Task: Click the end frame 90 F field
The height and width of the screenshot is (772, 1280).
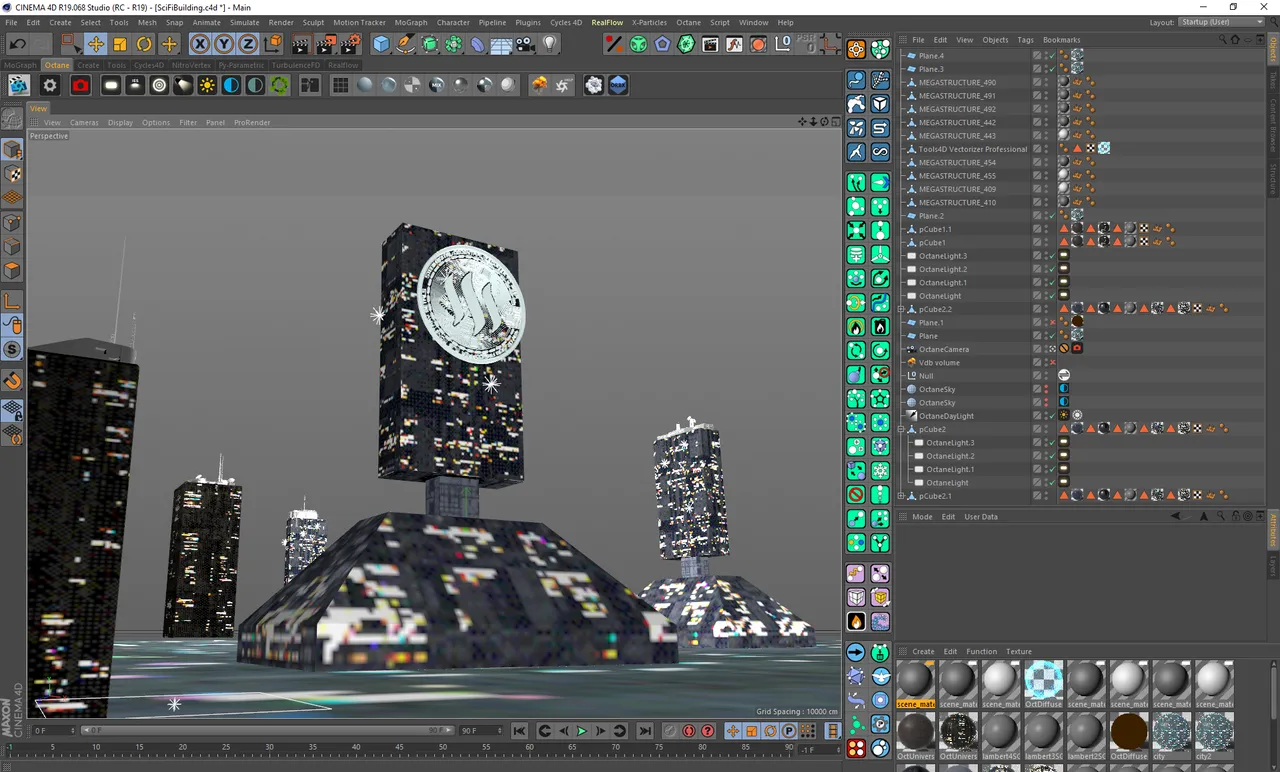Action: click(x=482, y=731)
